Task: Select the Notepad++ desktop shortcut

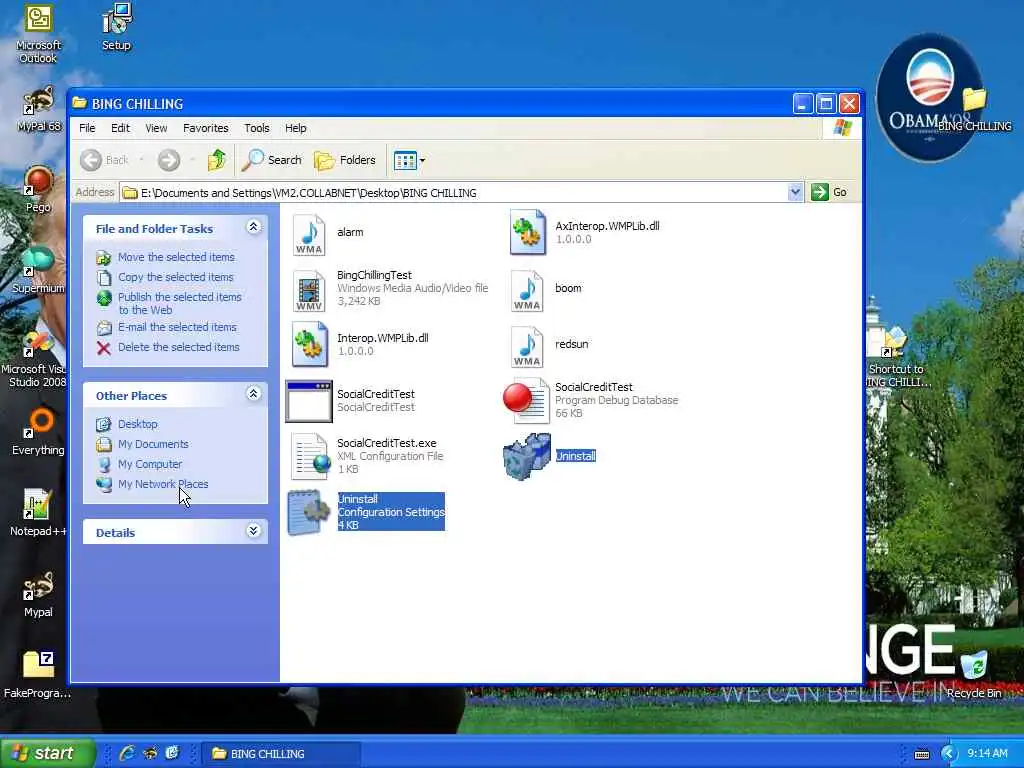Action: coord(38,513)
